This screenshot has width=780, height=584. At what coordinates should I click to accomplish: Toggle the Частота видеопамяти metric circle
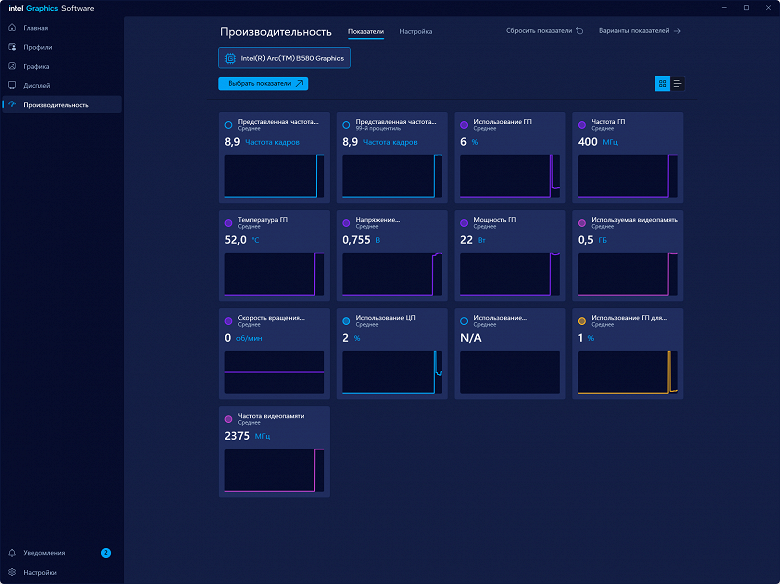coord(228,419)
